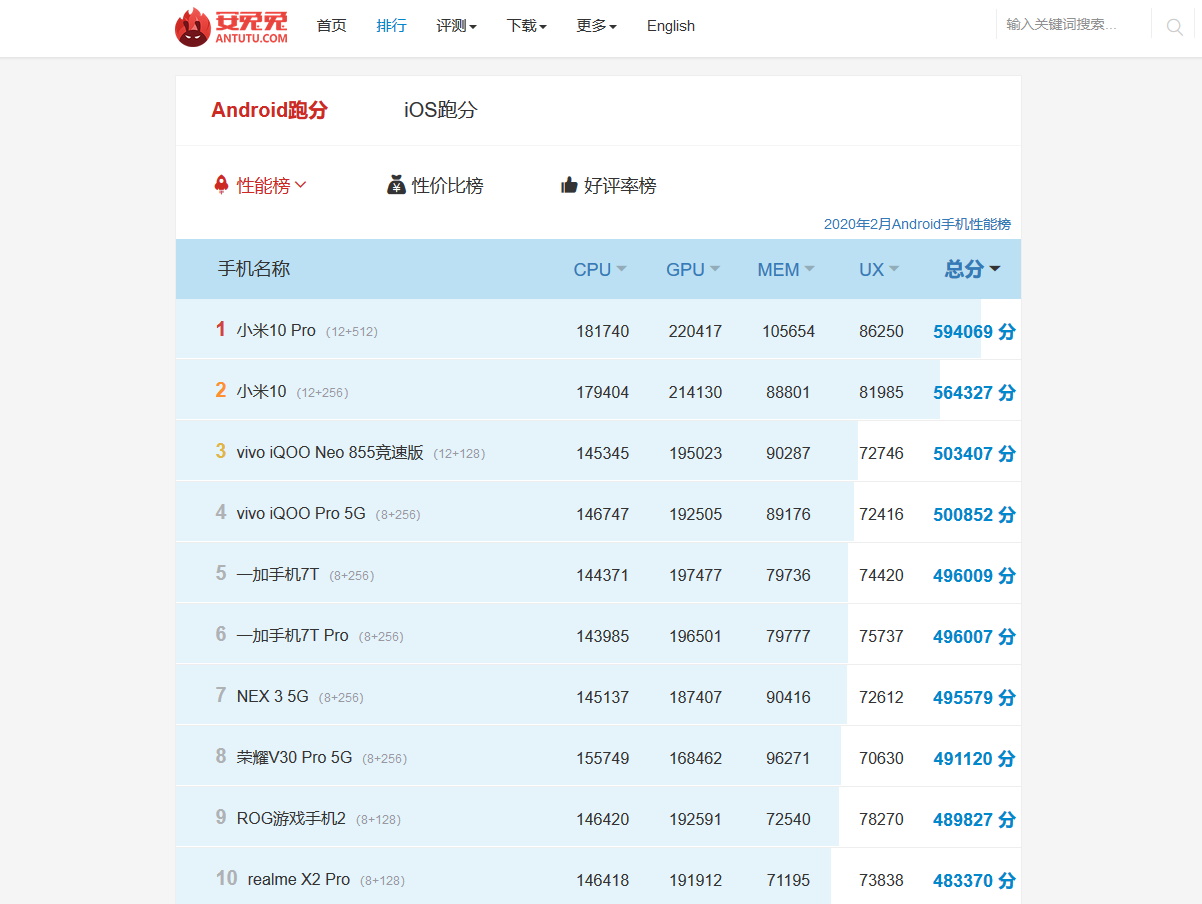This screenshot has width=1202, height=904.
Task: Sort the table by GPU score
Action: [693, 269]
